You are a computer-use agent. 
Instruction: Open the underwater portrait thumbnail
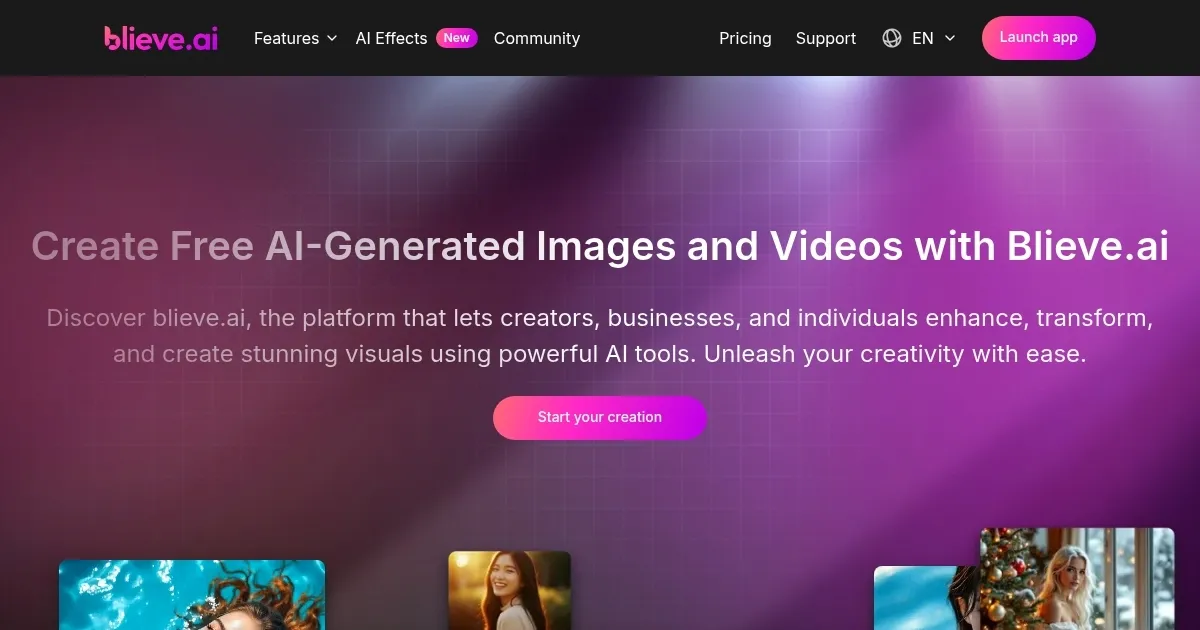click(x=191, y=598)
